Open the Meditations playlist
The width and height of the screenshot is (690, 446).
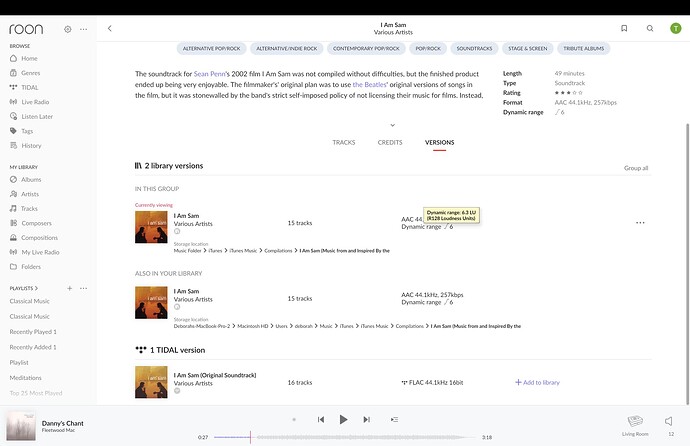pos(26,377)
